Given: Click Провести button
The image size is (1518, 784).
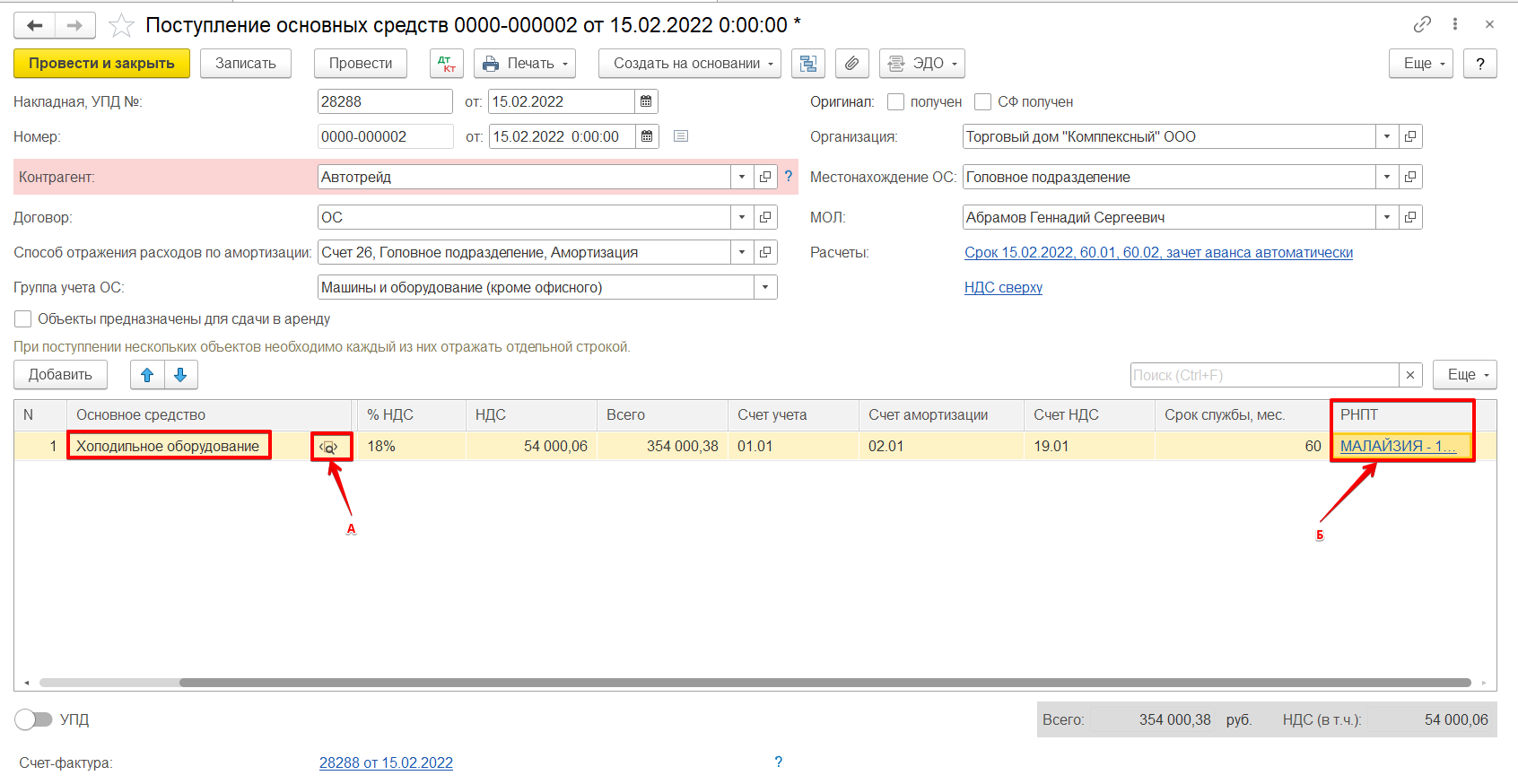Looking at the screenshot, I should click(x=361, y=64).
